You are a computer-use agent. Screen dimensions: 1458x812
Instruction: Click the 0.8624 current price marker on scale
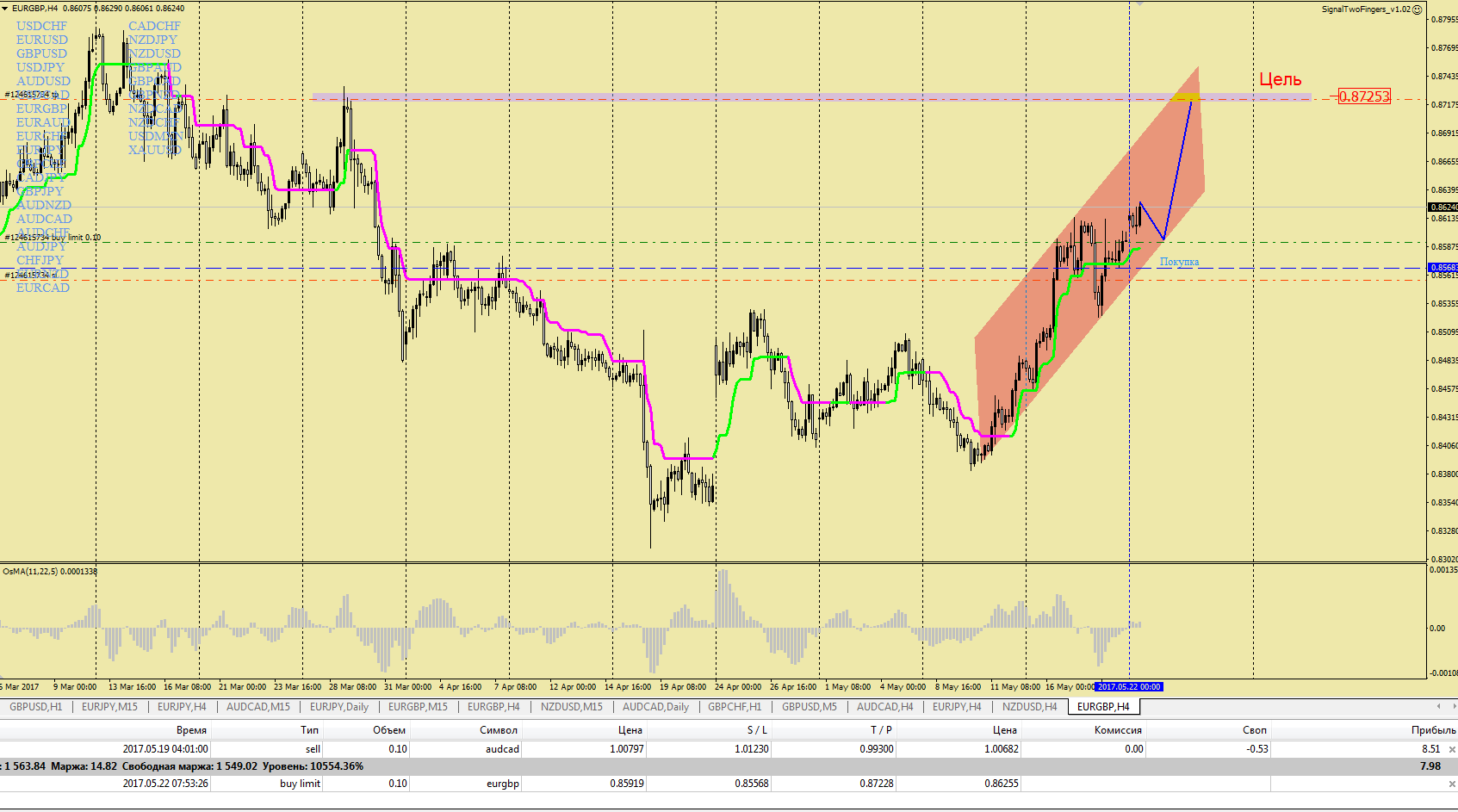click(1443, 208)
